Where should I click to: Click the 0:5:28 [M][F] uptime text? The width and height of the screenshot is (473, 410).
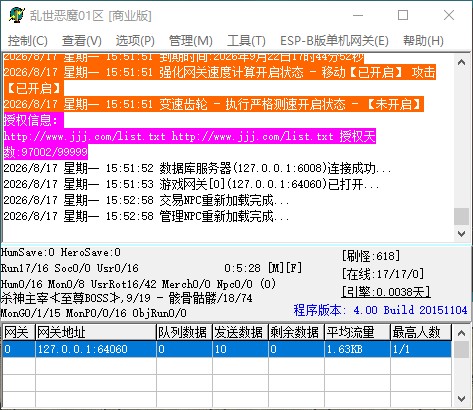263,268
